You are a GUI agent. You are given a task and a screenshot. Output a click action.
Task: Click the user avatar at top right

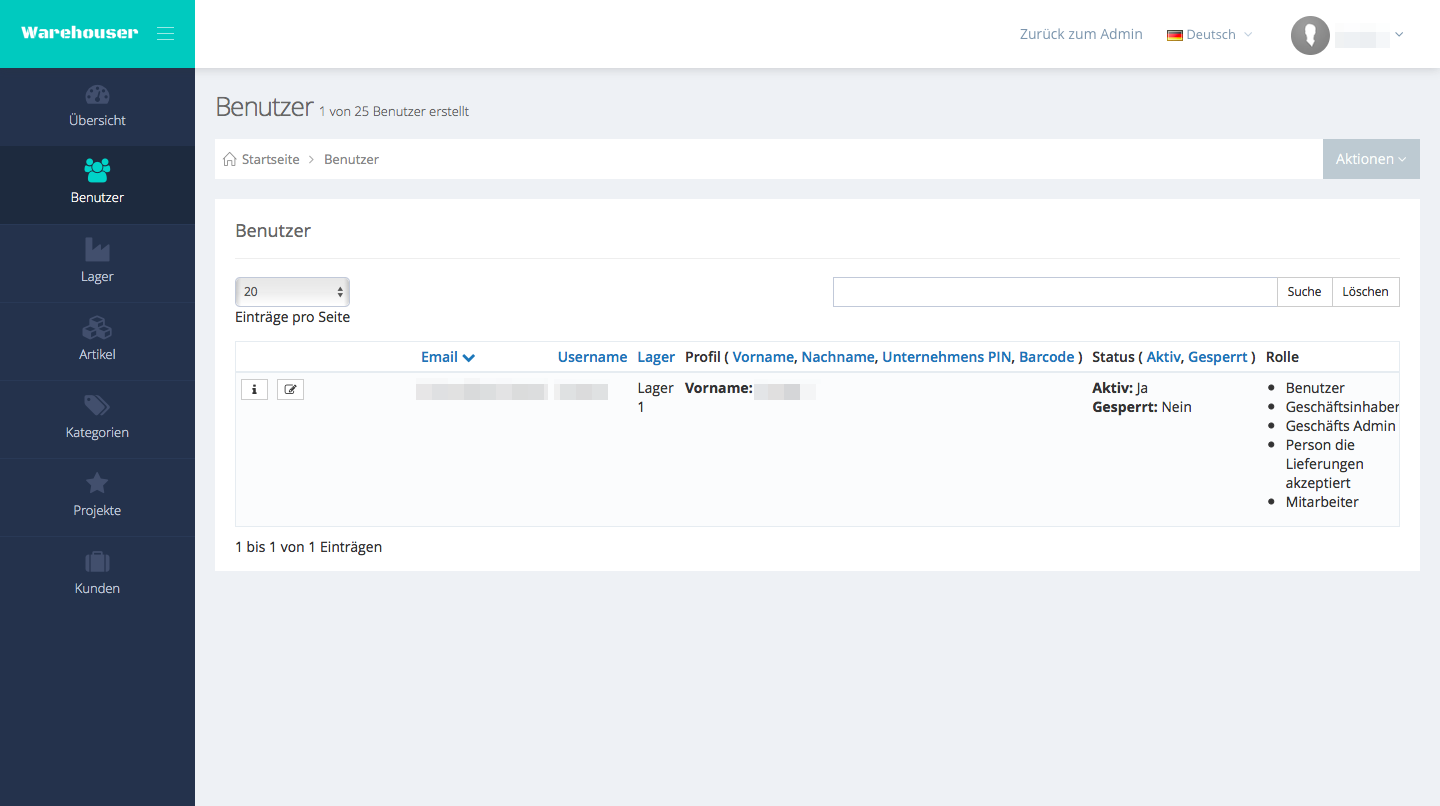pos(1310,35)
